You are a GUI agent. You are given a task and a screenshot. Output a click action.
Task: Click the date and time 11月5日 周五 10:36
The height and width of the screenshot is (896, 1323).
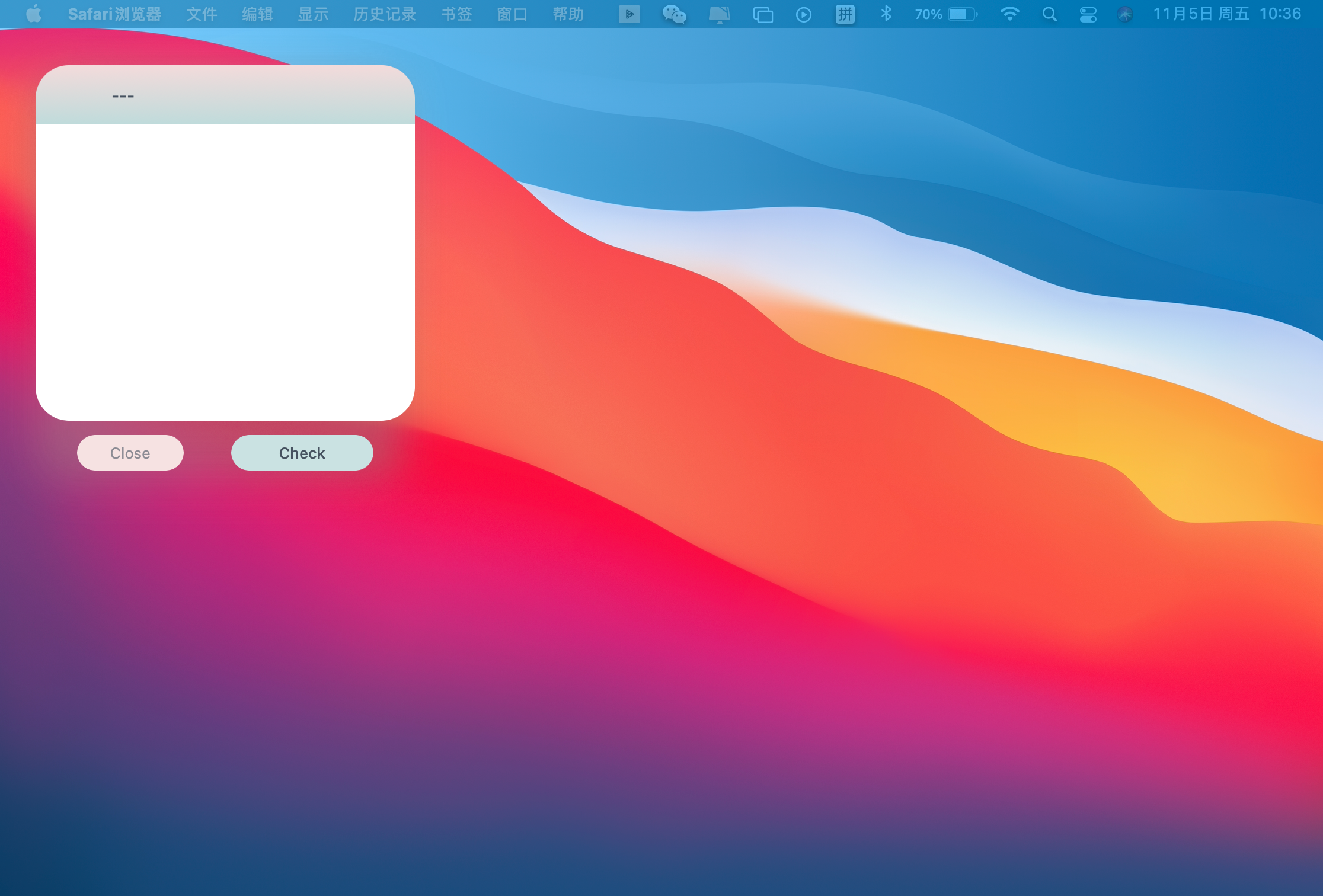(1227, 14)
